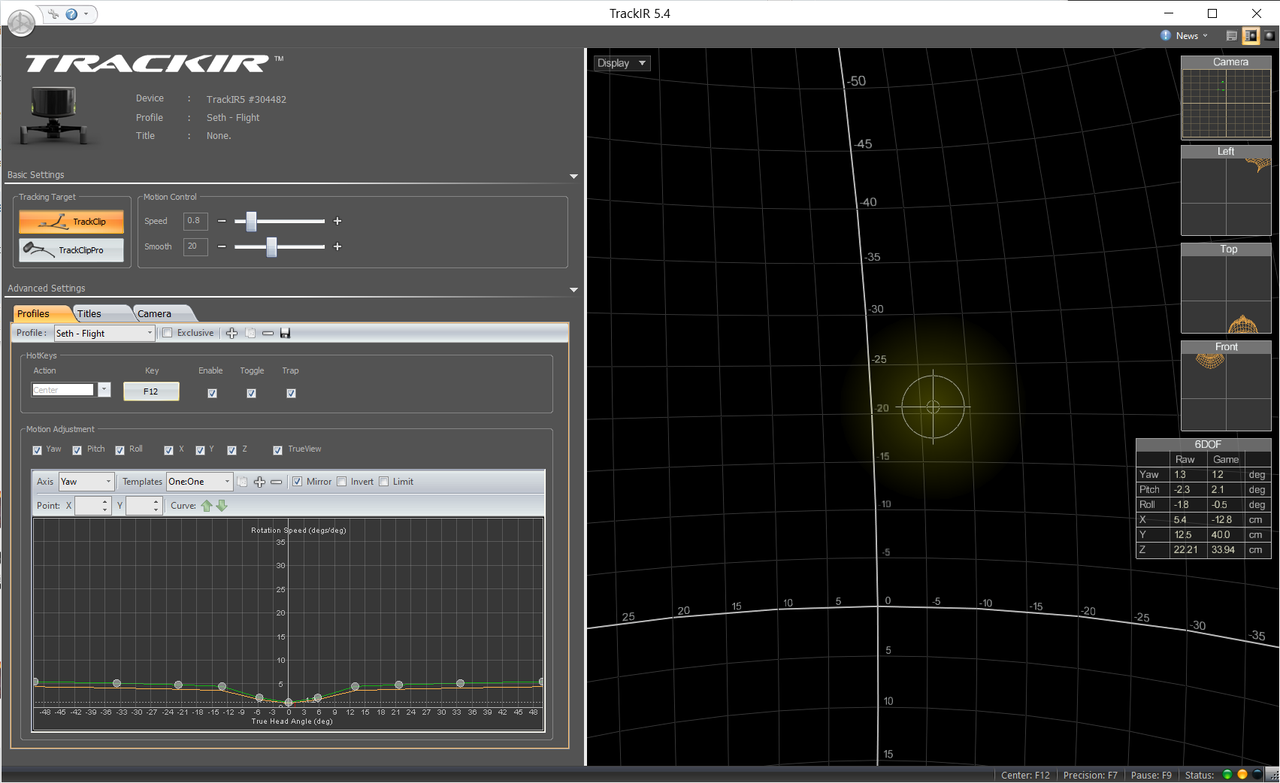The height and width of the screenshot is (783, 1280).
Task: Click the Point Y stepper field
Action: coord(144,506)
